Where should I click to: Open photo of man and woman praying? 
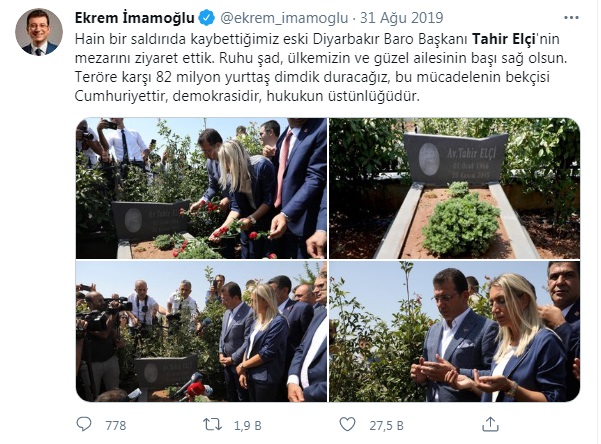(x=455, y=331)
